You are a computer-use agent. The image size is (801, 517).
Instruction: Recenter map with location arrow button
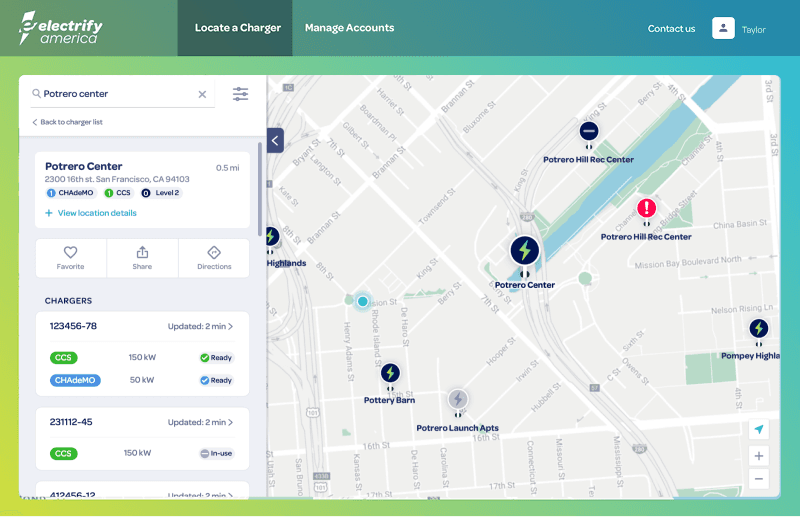coord(759,429)
